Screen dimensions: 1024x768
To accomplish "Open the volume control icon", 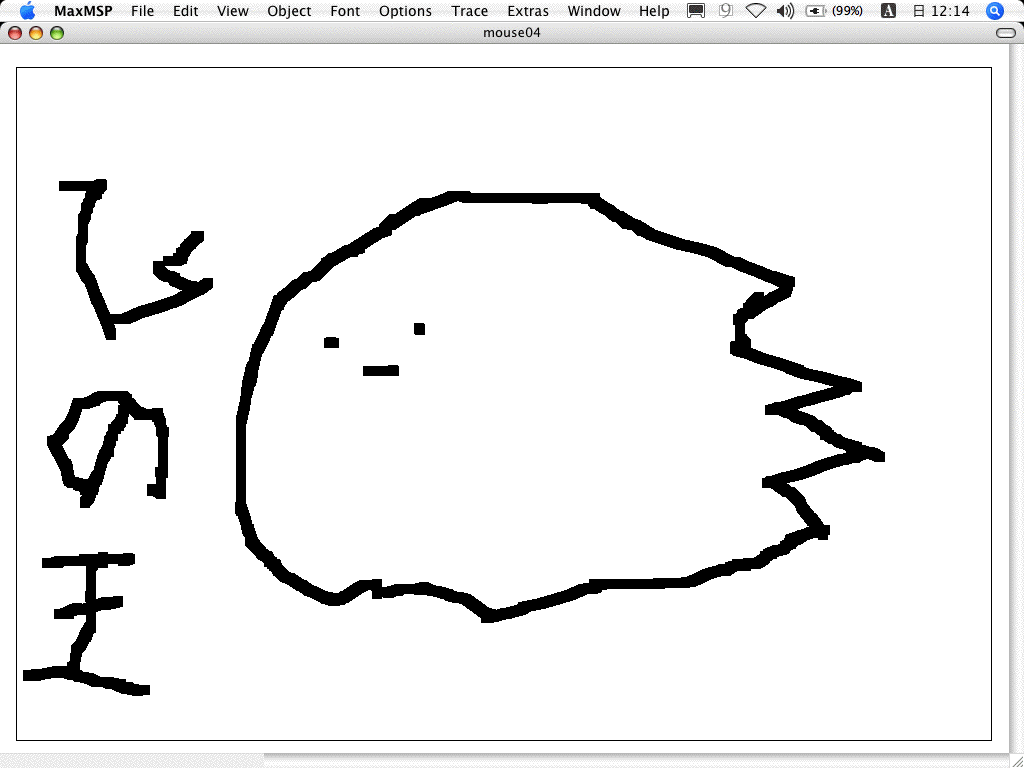I will (786, 11).
